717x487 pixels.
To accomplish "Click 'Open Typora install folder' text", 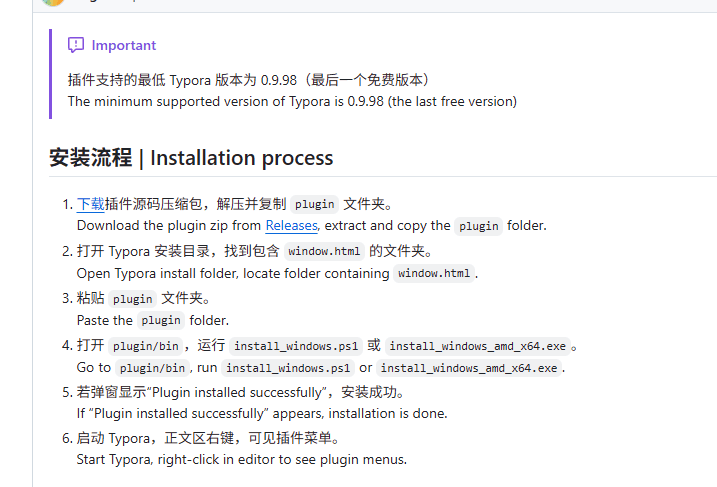I will (x=157, y=273).
